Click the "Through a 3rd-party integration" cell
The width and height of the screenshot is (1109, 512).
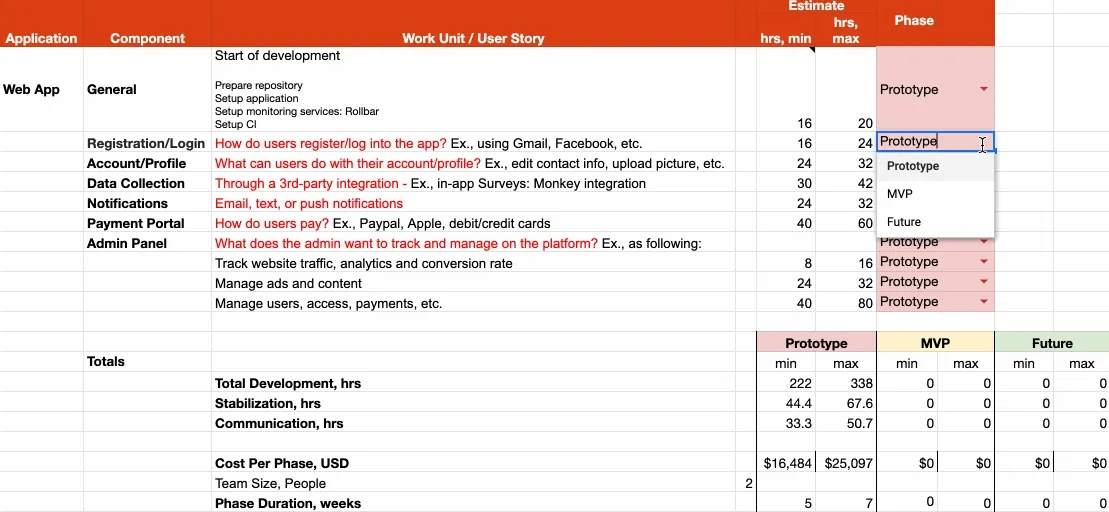click(x=473, y=183)
